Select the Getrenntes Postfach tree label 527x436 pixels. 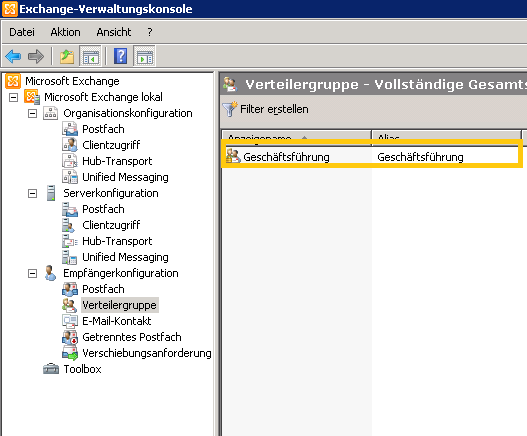tap(132, 337)
